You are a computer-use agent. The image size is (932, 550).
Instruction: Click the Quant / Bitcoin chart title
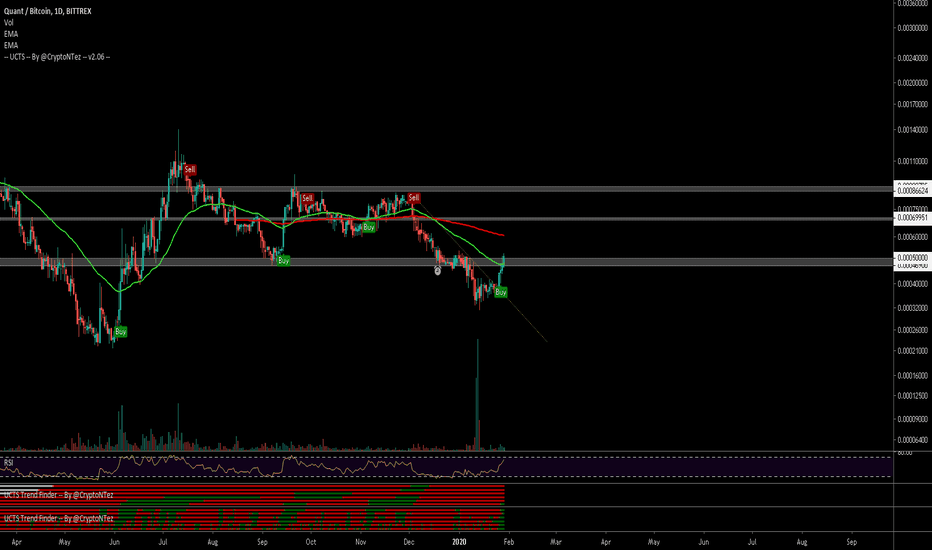[x=48, y=11]
